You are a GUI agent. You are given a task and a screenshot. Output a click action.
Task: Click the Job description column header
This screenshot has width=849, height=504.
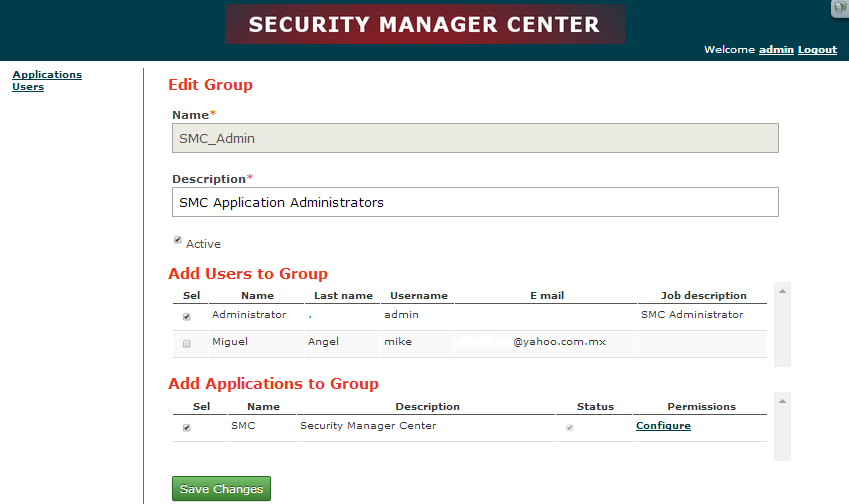[x=703, y=296]
